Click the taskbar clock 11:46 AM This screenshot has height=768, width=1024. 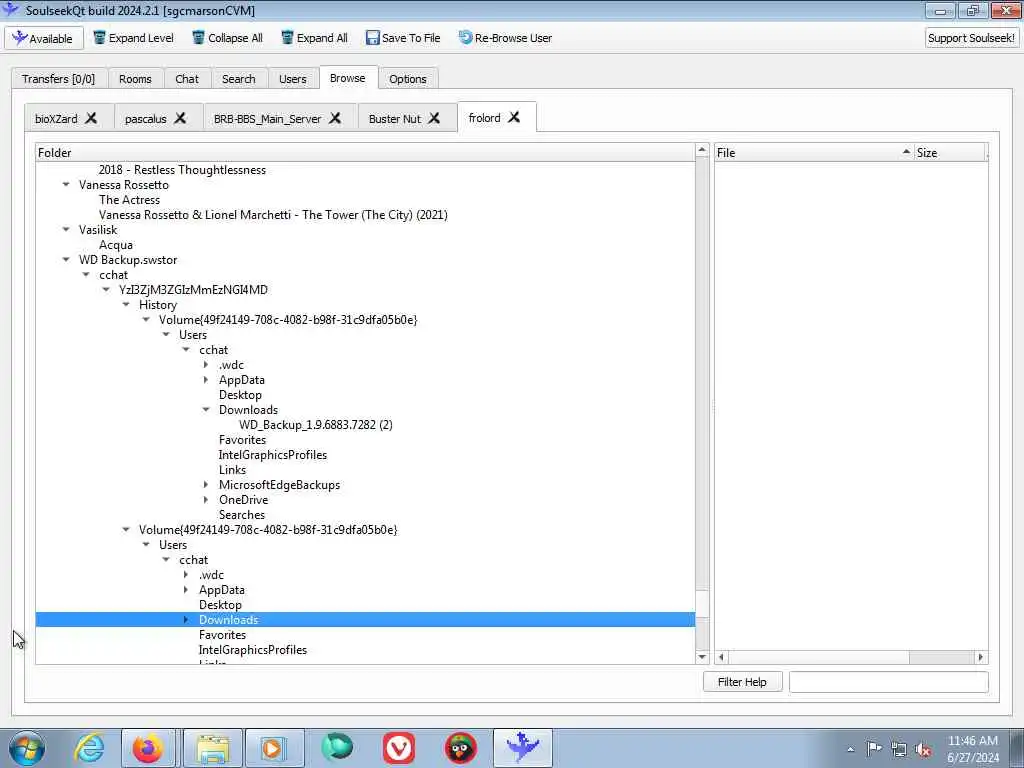[973, 741]
